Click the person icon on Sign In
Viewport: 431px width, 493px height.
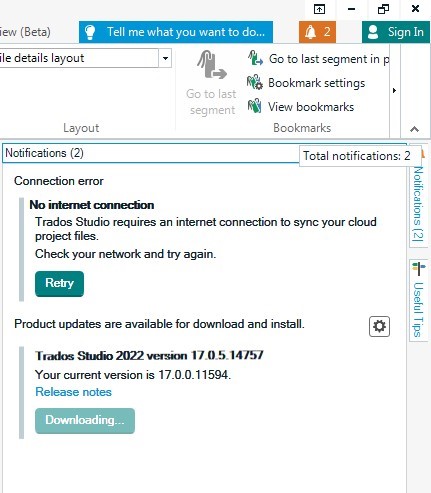pos(373,32)
